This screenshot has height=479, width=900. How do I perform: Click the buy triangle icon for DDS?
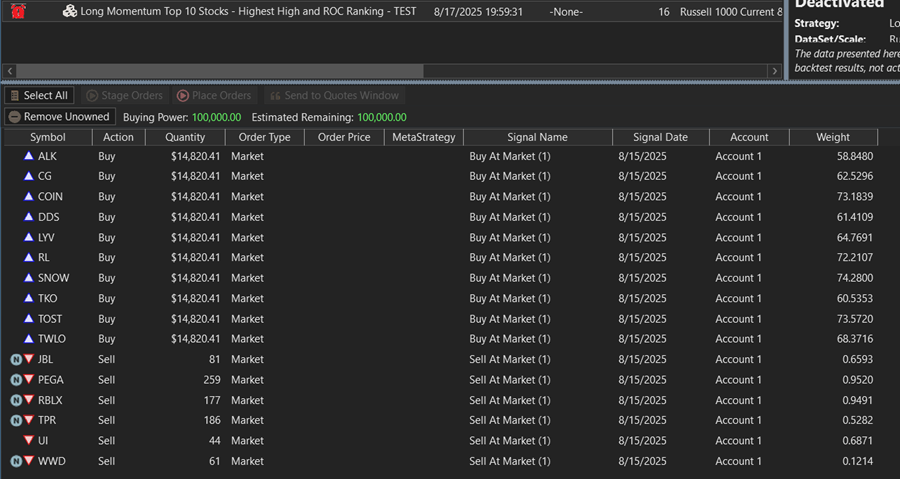point(29,217)
